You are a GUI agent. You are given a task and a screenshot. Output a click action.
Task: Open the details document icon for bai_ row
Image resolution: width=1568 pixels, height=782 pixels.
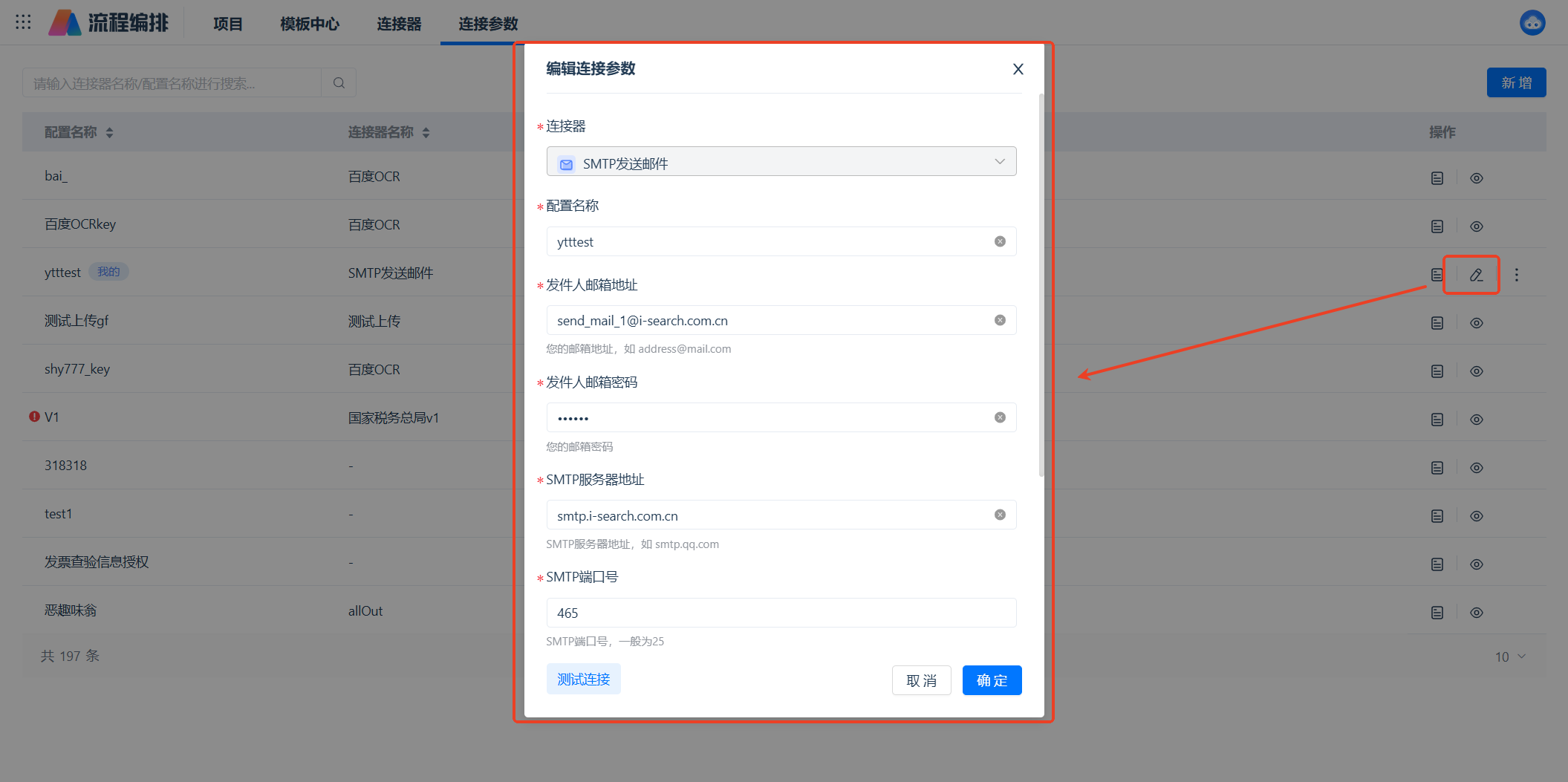(x=1437, y=178)
